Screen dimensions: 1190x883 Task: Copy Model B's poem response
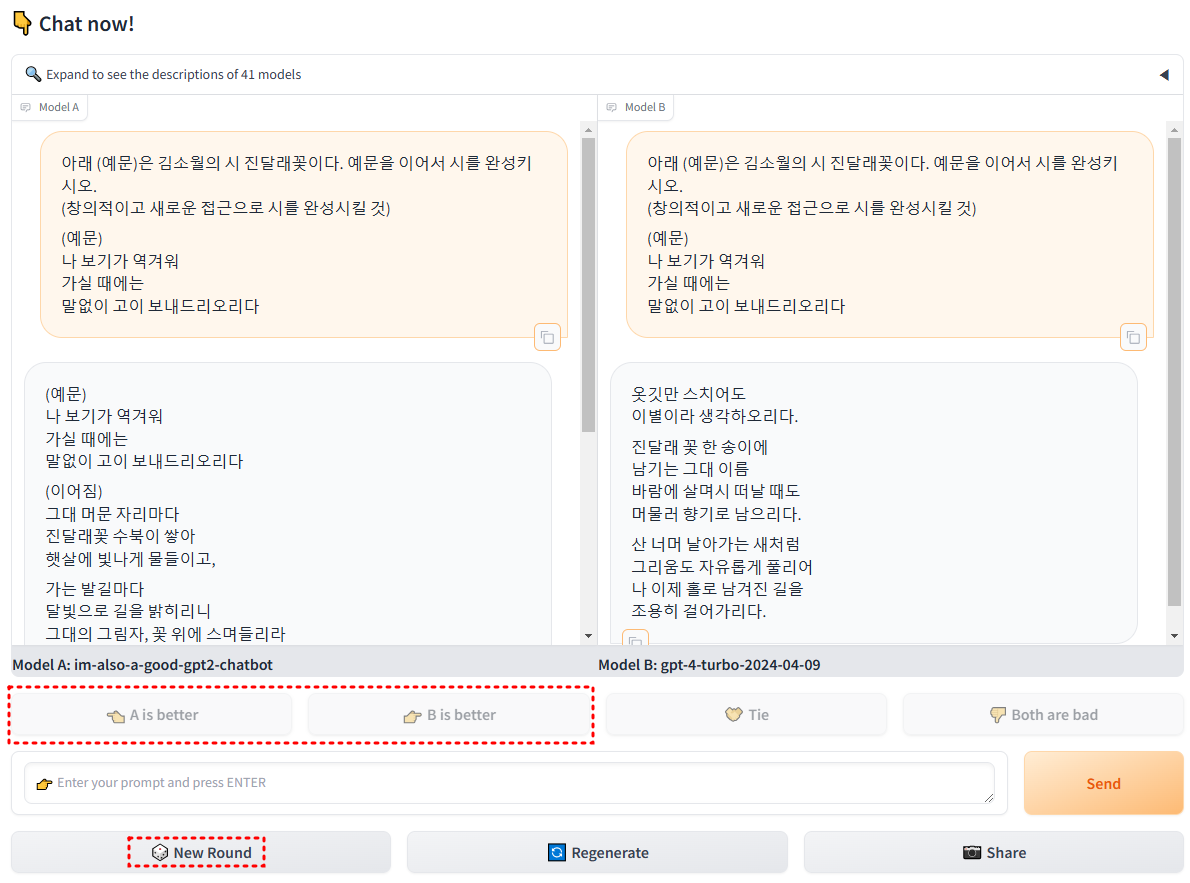(x=635, y=639)
